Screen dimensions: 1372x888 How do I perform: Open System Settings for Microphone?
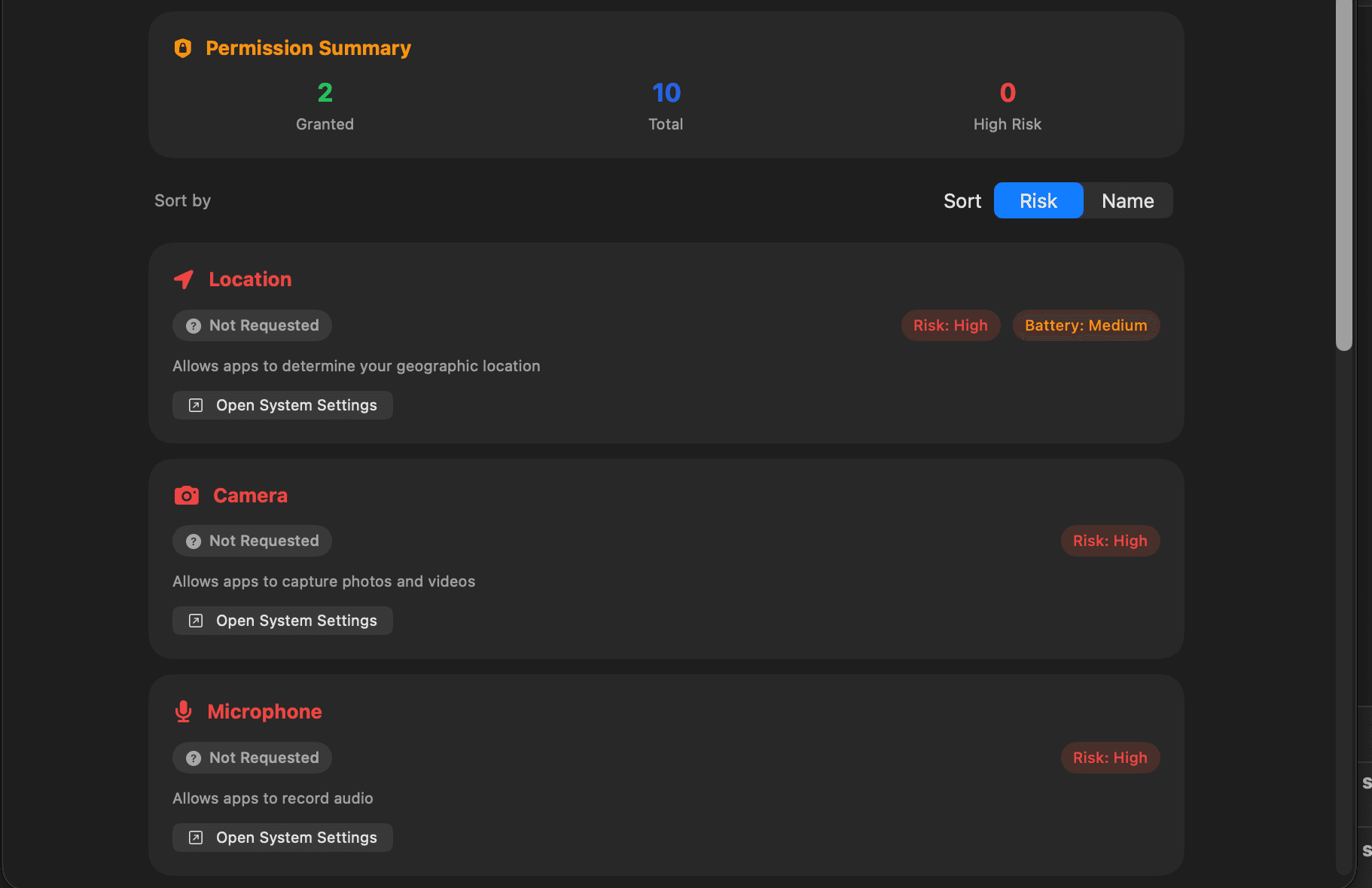point(282,838)
